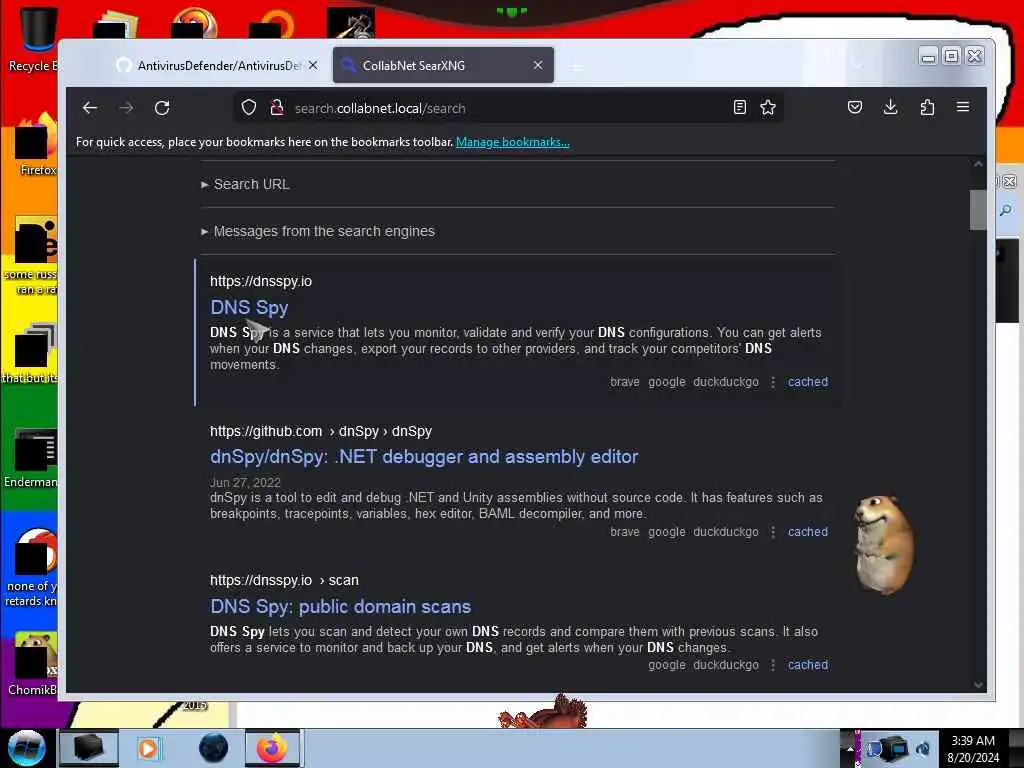The height and width of the screenshot is (768, 1024).
Task: Click the insecure connection padlock icon
Action: [277, 108]
